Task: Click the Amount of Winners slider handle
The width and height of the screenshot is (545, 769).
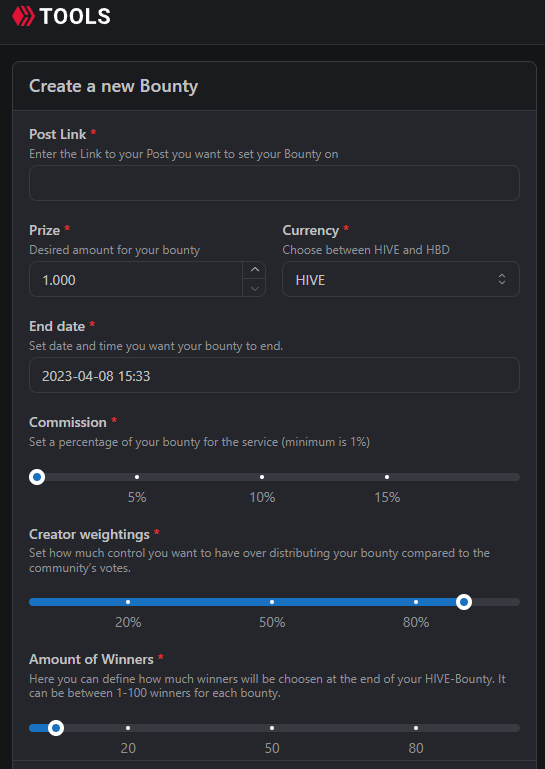Action: (x=56, y=728)
